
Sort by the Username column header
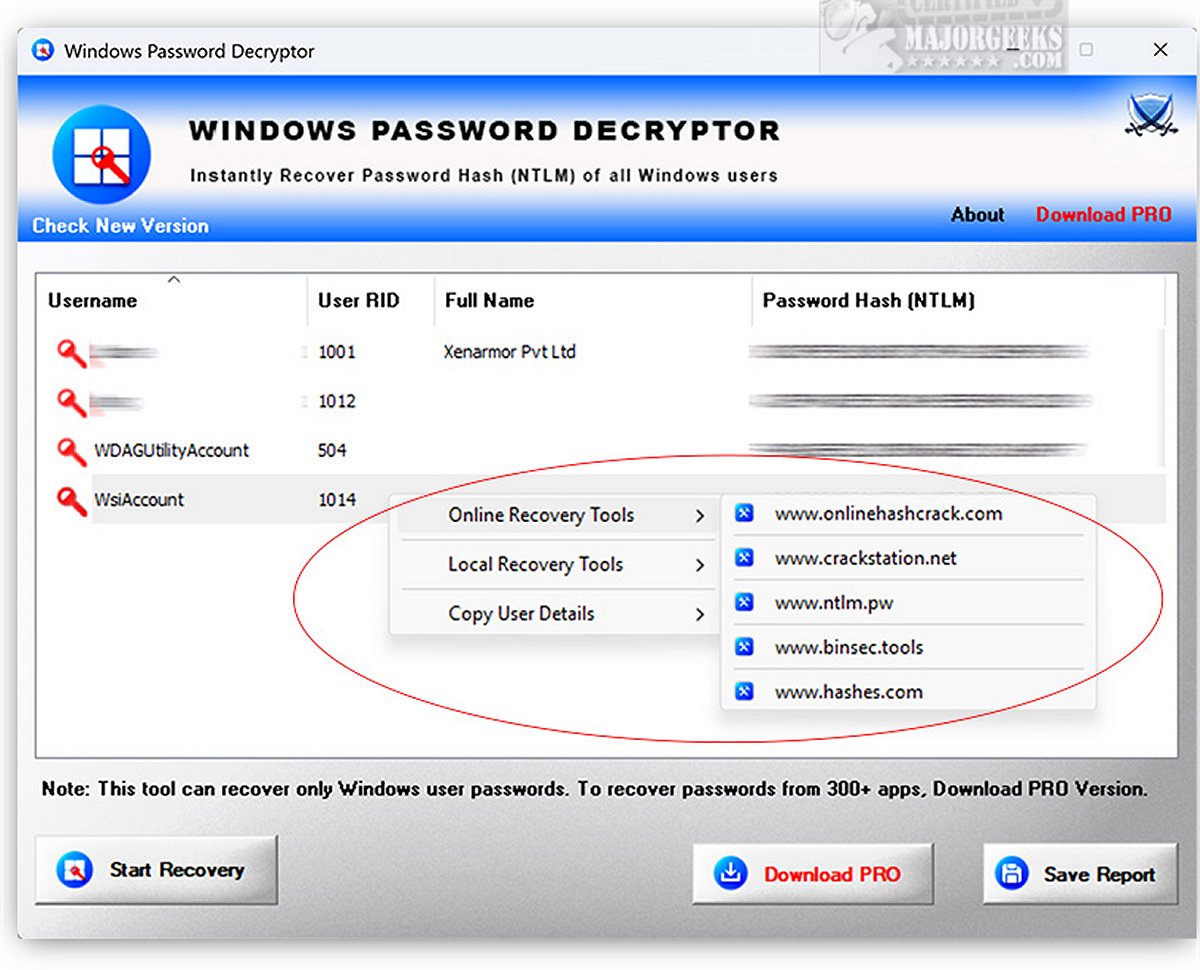click(x=172, y=300)
